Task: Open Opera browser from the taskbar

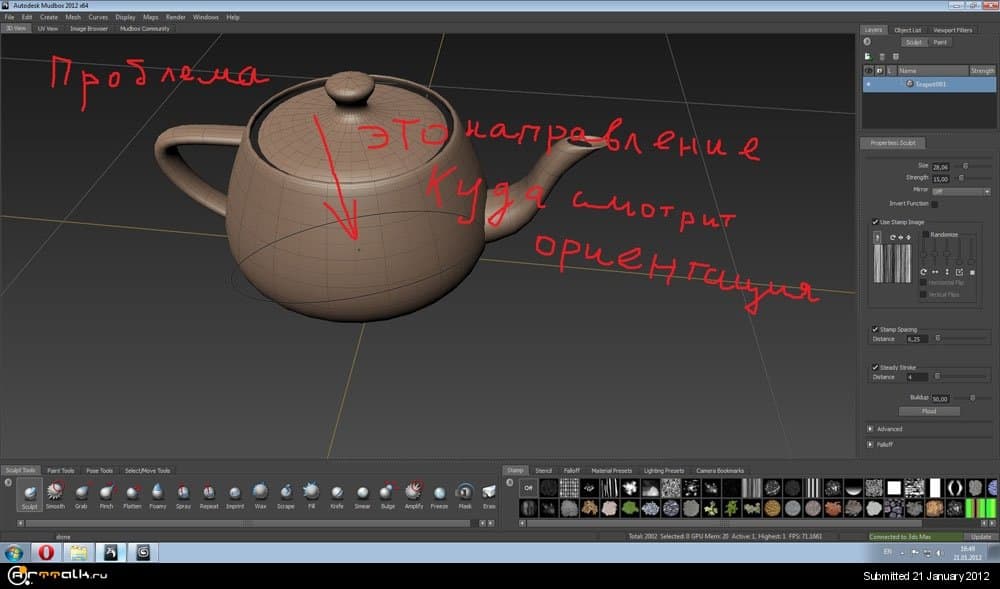Action: (45, 551)
